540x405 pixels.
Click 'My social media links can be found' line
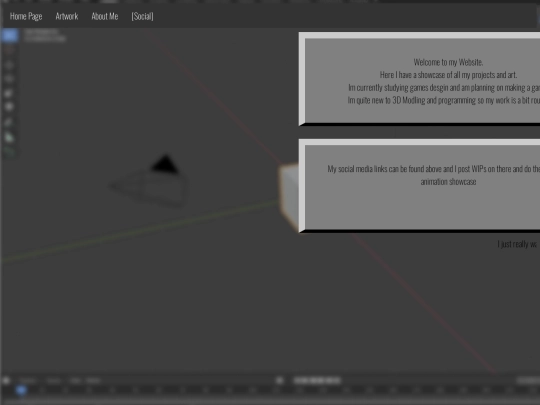point(434,169)
